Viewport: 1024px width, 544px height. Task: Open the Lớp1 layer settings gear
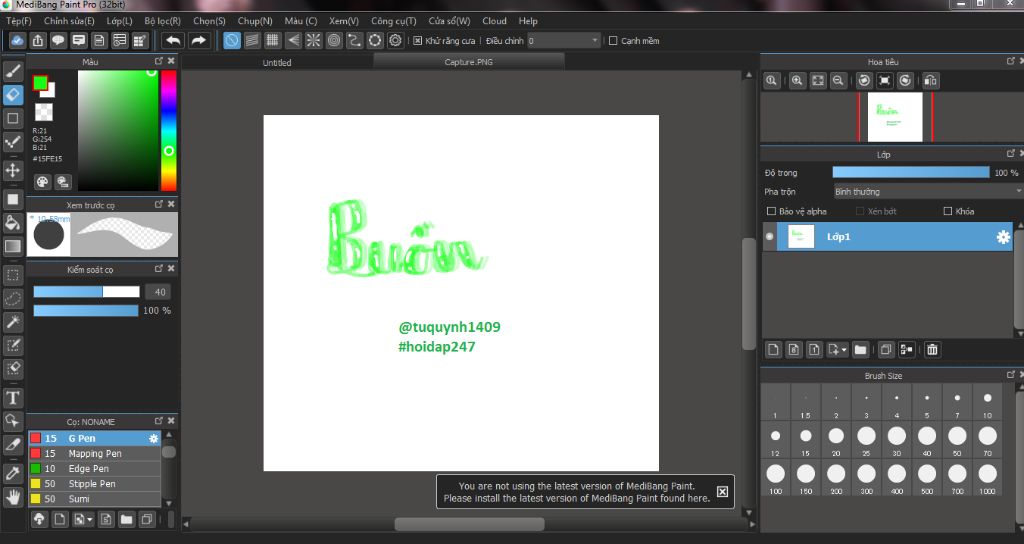pos(1003,237)
